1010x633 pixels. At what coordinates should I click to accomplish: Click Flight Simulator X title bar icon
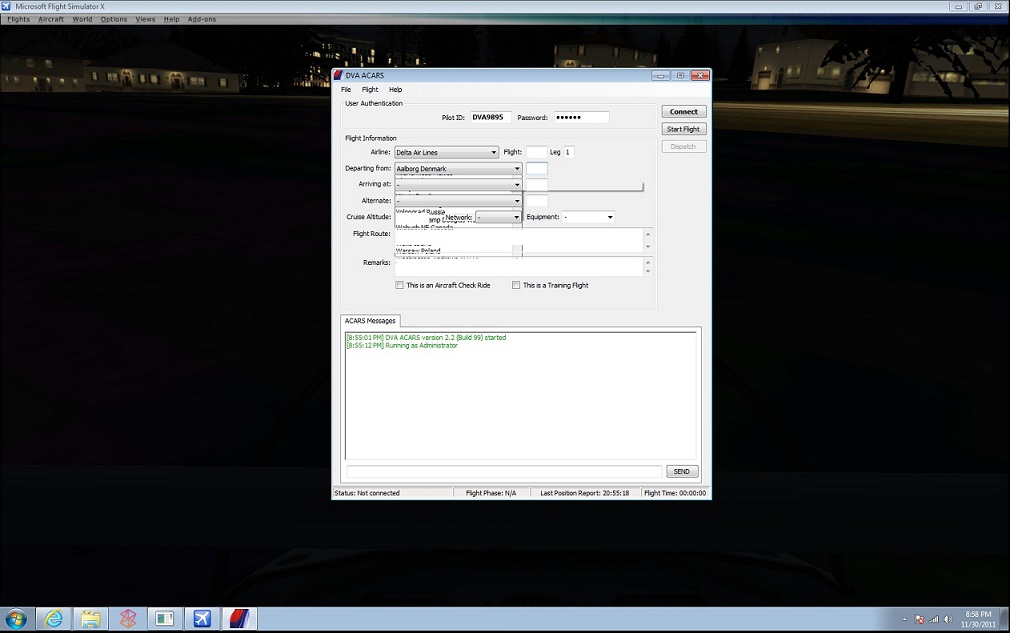6,6
